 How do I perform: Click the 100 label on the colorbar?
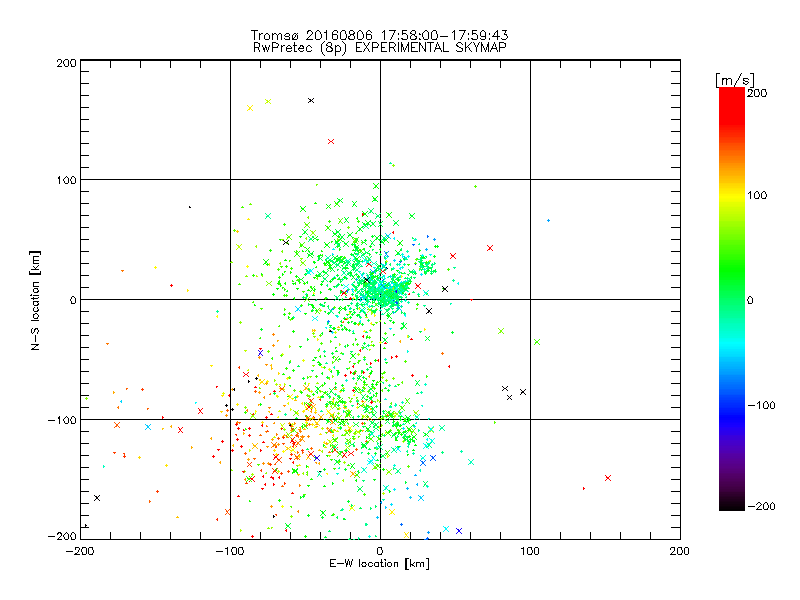tap(757, 195)
